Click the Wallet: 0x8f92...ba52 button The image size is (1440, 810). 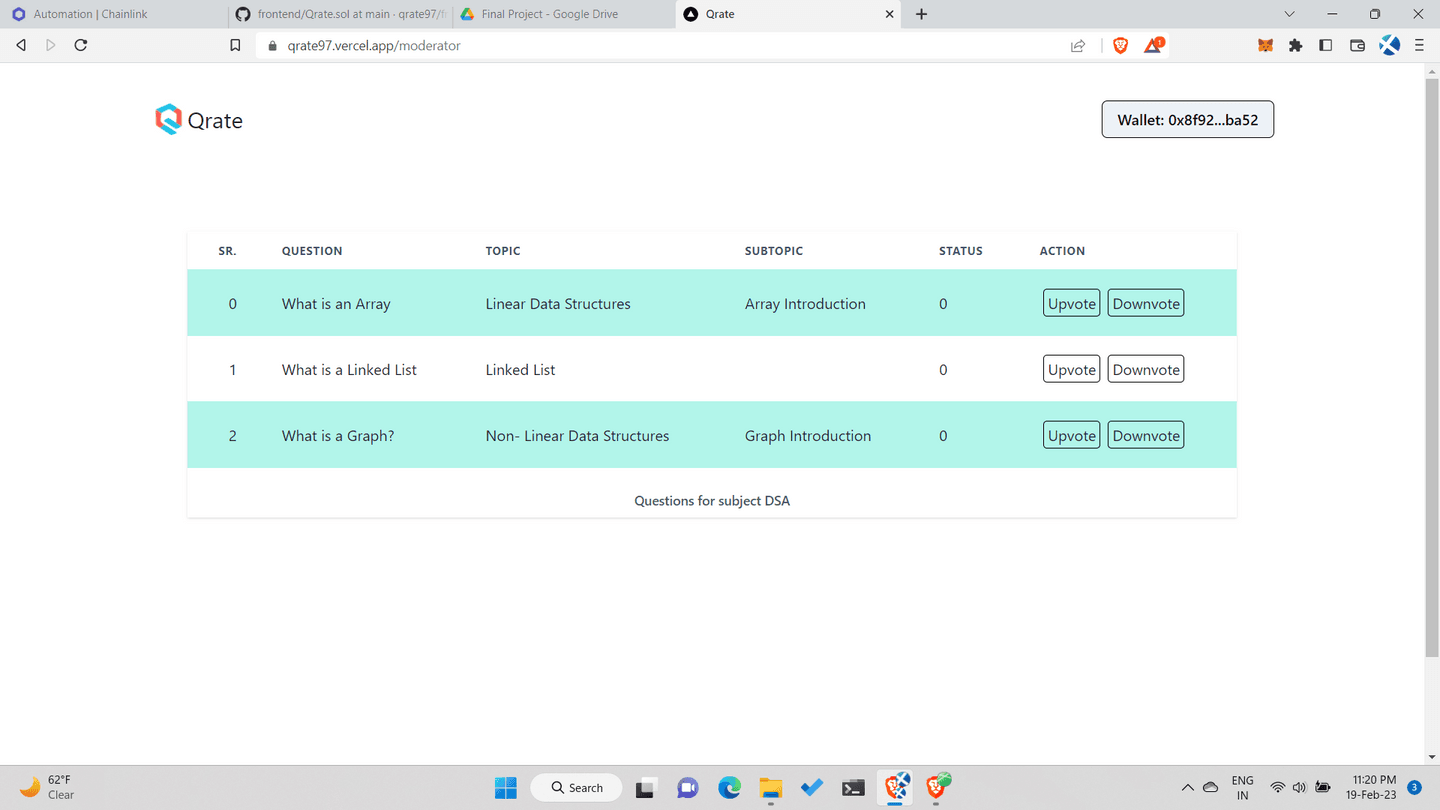1187,120
